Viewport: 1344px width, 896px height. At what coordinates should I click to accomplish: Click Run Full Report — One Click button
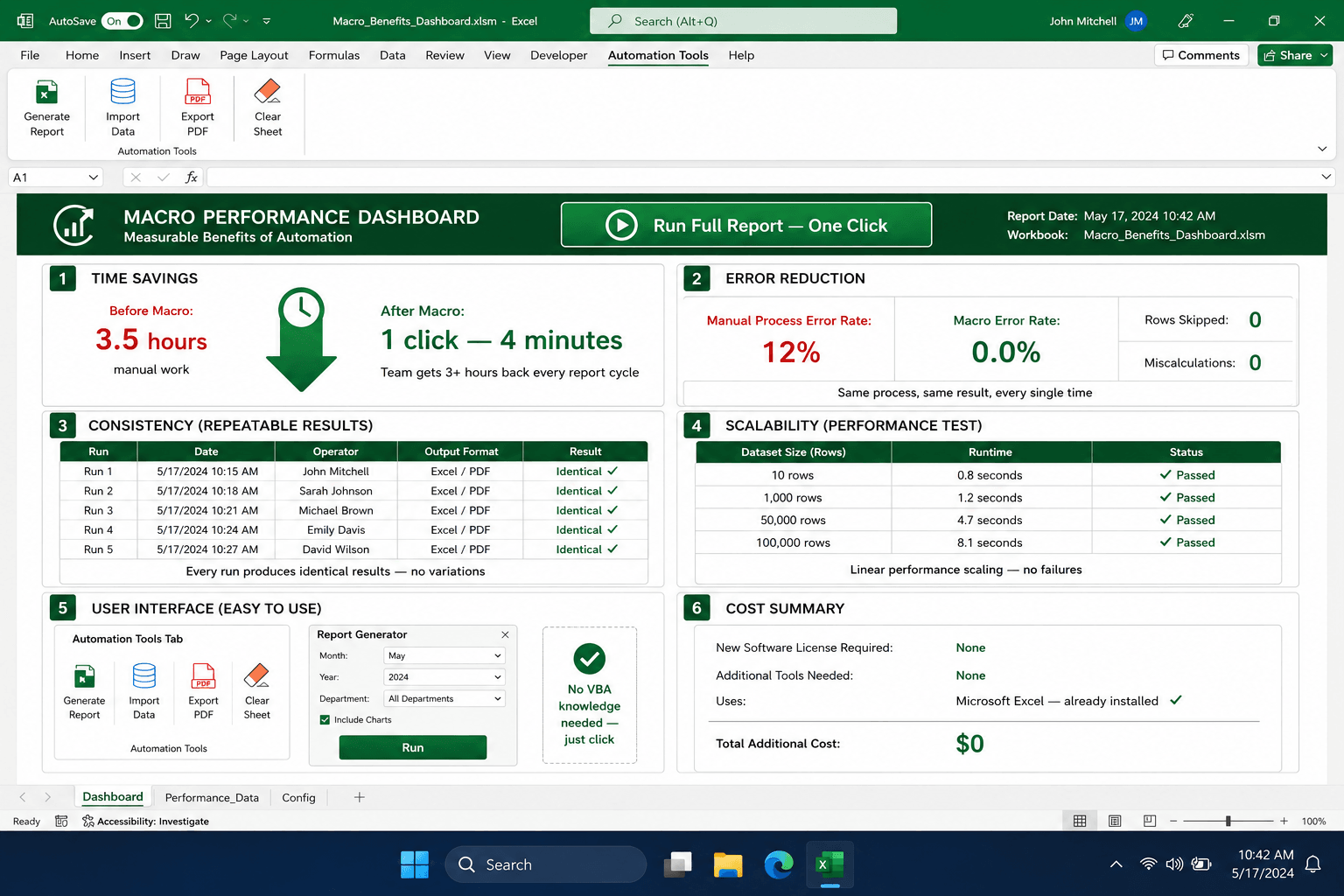746,225
